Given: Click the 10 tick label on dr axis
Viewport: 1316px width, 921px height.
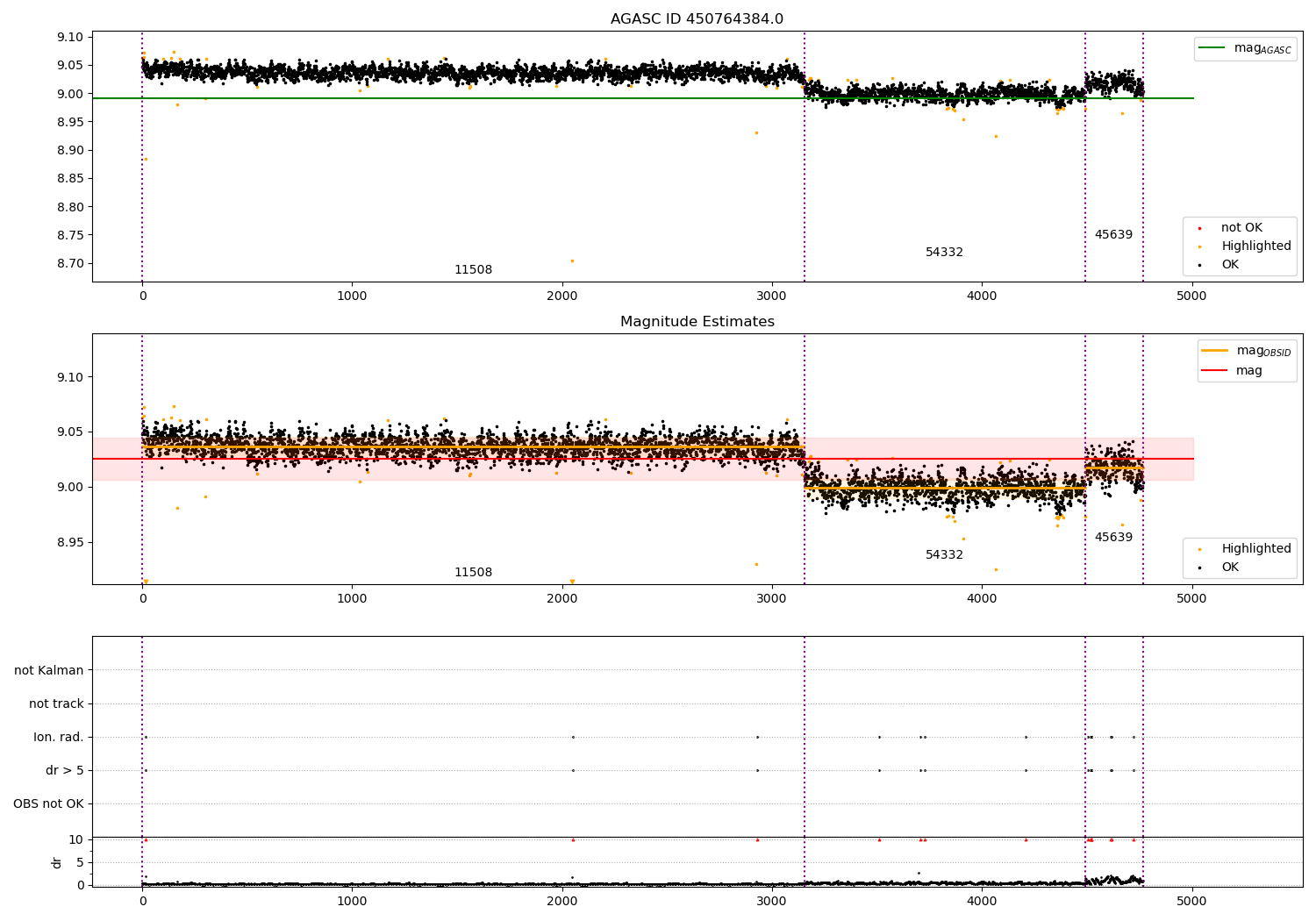Looking at the screenshot, I should pos(76,839).
